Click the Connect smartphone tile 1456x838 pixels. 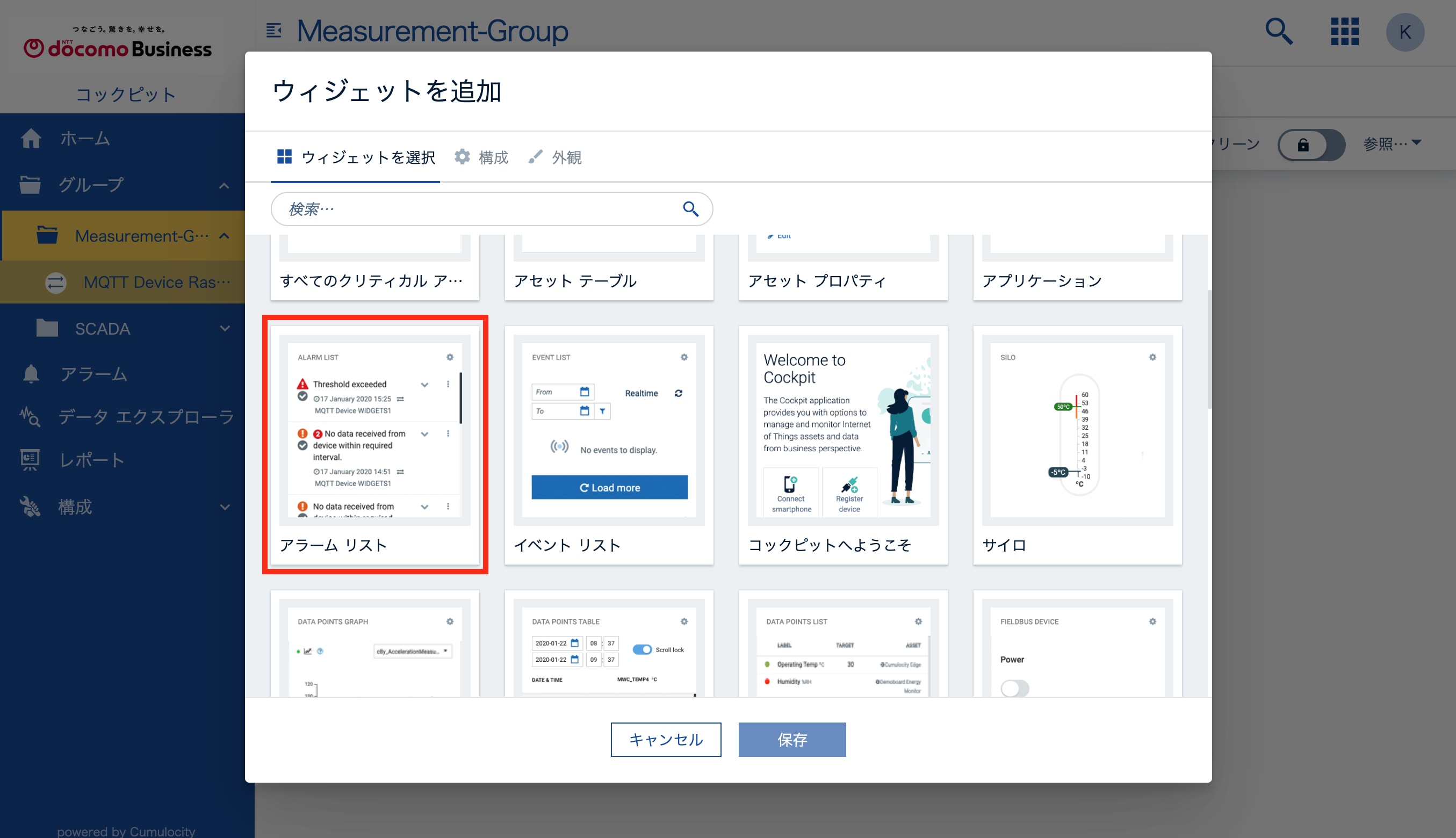(x=791, y=492)
